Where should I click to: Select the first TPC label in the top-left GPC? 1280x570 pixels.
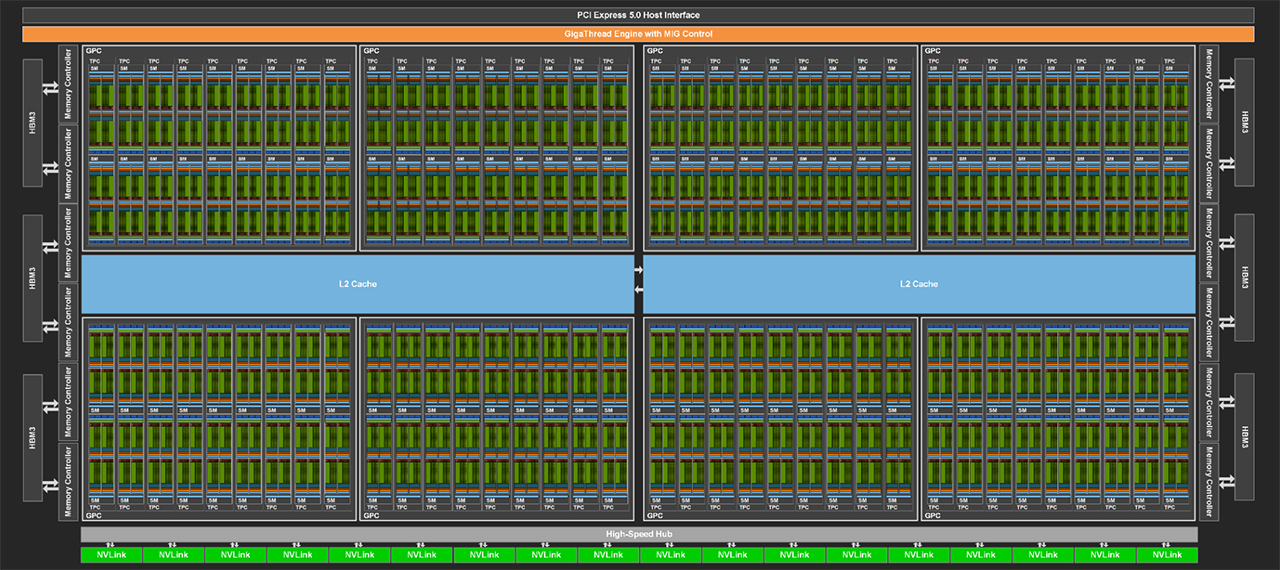pos(96,61)
